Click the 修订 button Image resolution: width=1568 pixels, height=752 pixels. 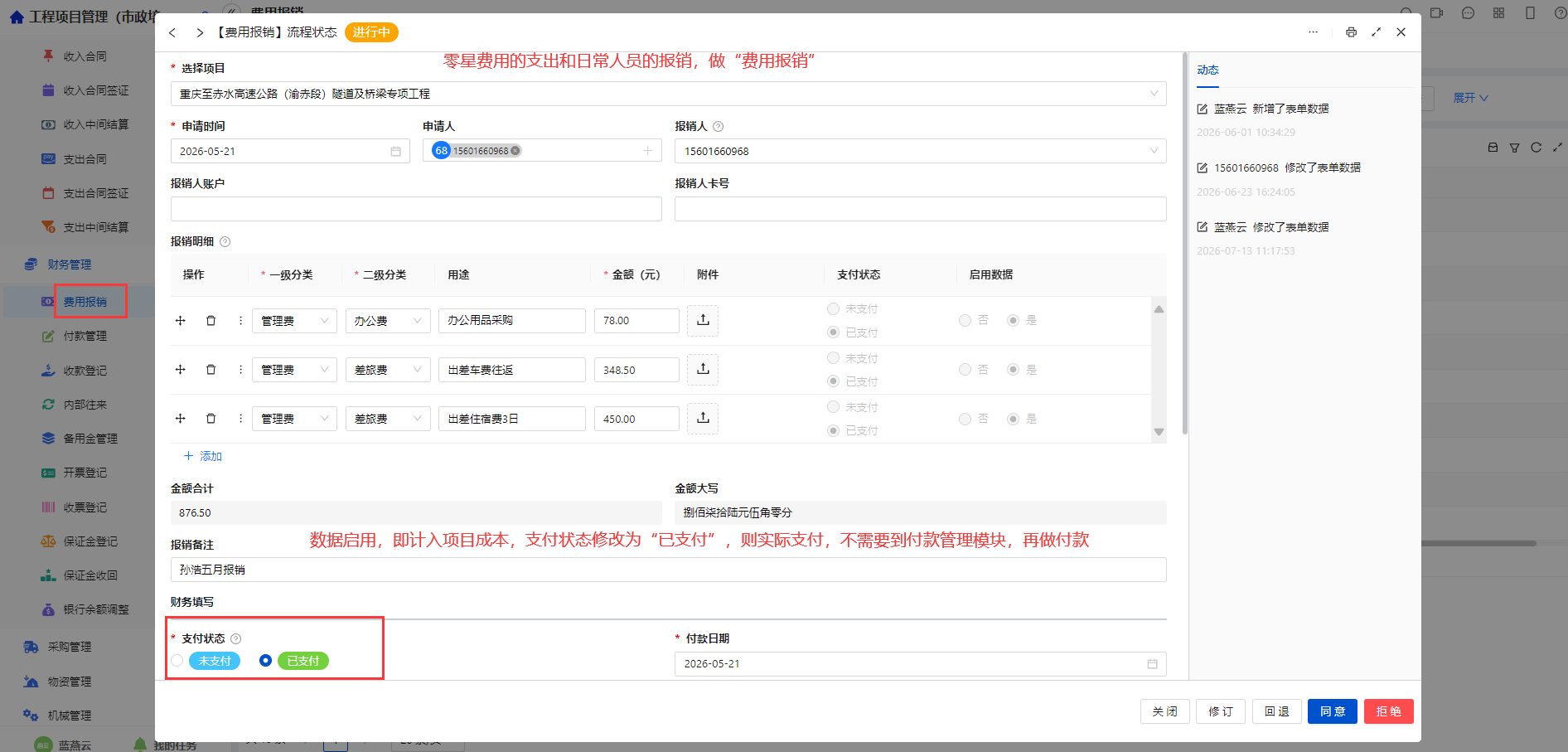pyautogui.click(x=1221, y=711)
